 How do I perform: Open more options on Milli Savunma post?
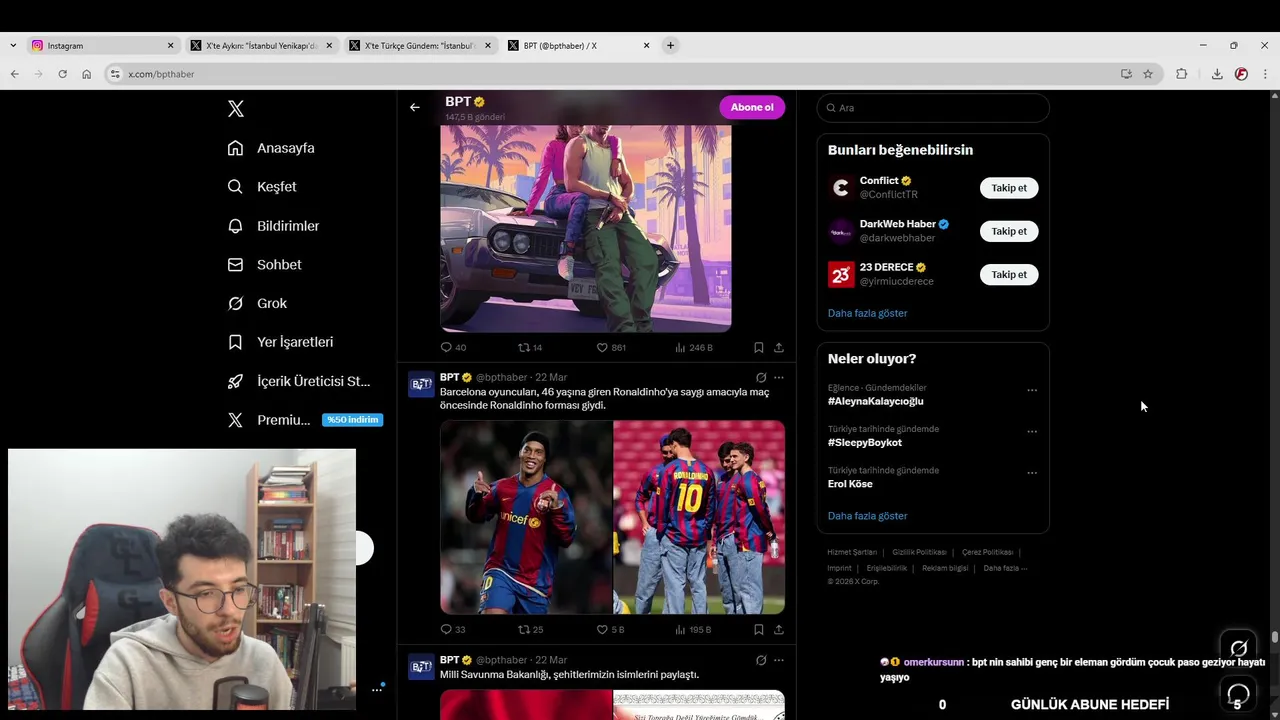pyautogui.click(x=779, y=660)
